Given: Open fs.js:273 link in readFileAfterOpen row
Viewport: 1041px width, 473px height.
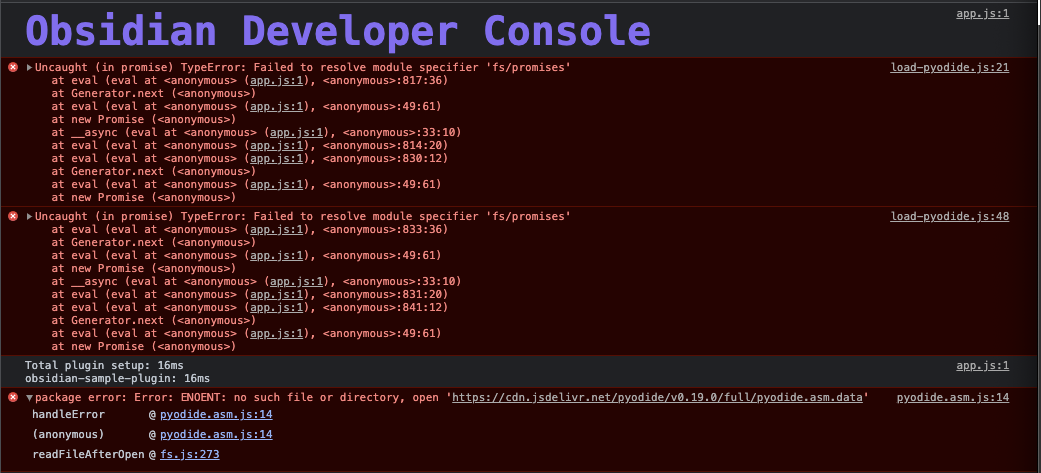Looking at the screenshot, I should click(x=190, y=454).
